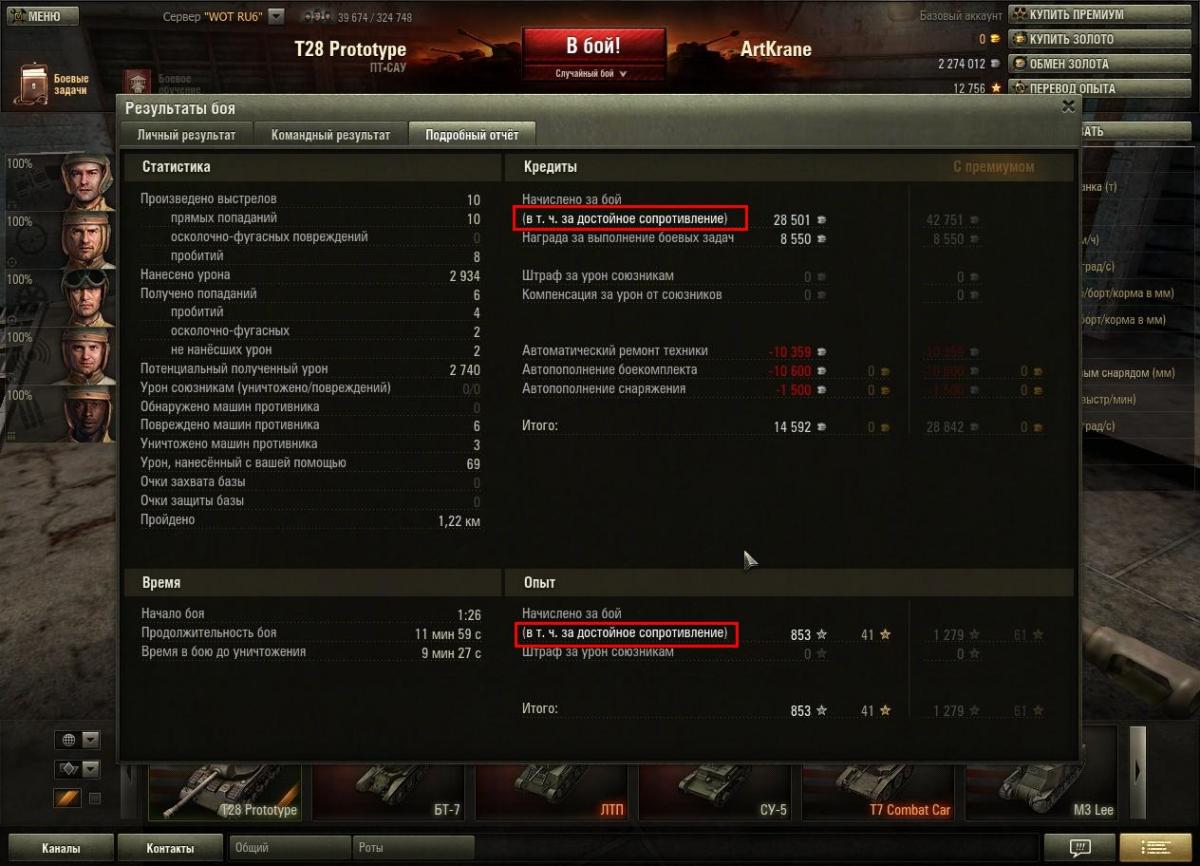Click the first crew member portrait
This screenshot has height=866, width=1200.
click(88, 180)
